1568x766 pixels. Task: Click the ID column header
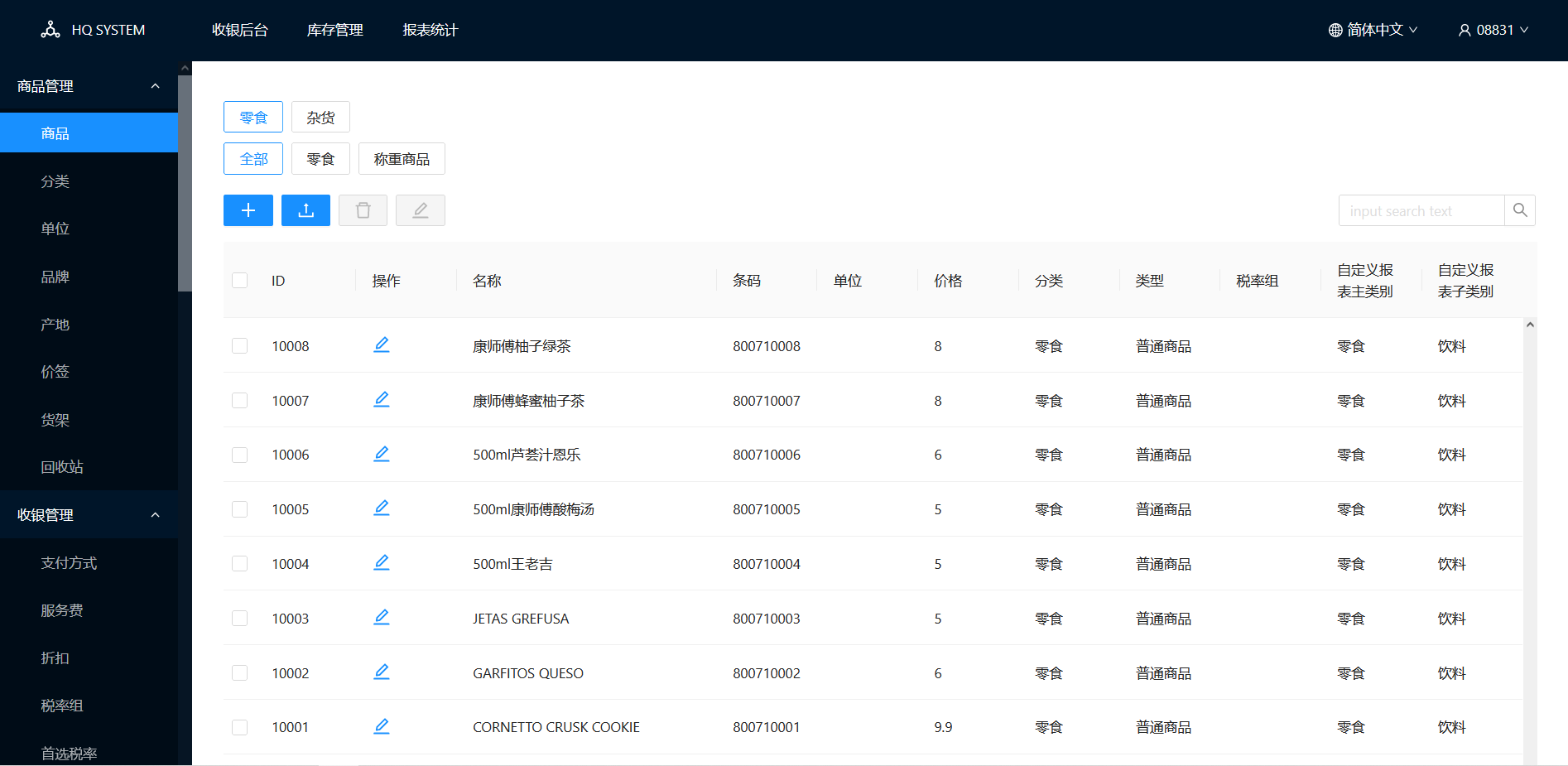278,280
